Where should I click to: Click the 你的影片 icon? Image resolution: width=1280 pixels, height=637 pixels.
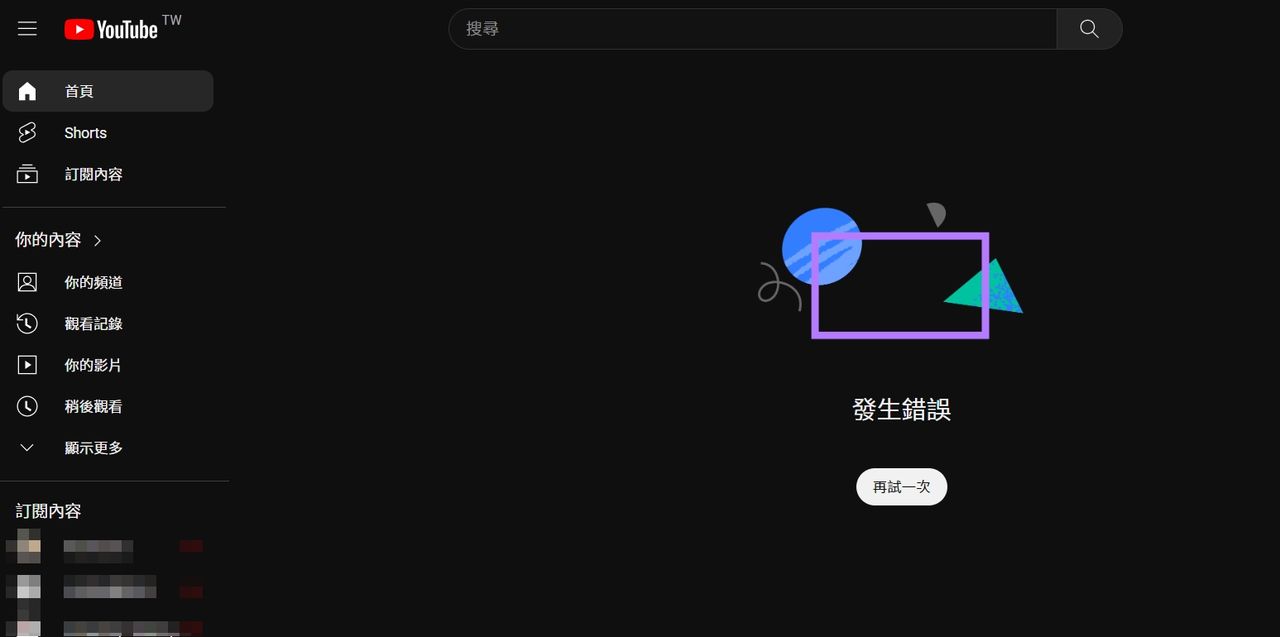click(27, 365)
